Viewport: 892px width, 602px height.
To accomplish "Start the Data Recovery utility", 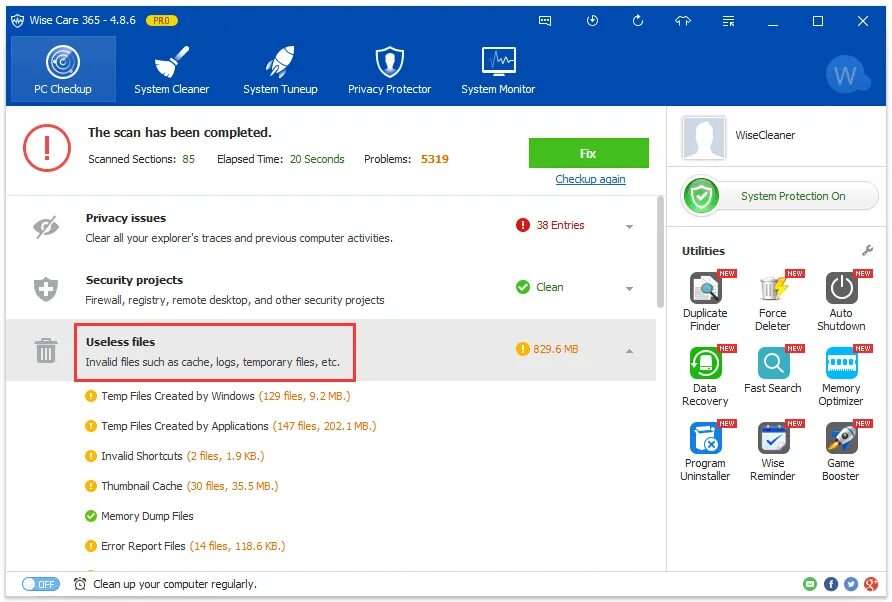I will coord(705,377).
